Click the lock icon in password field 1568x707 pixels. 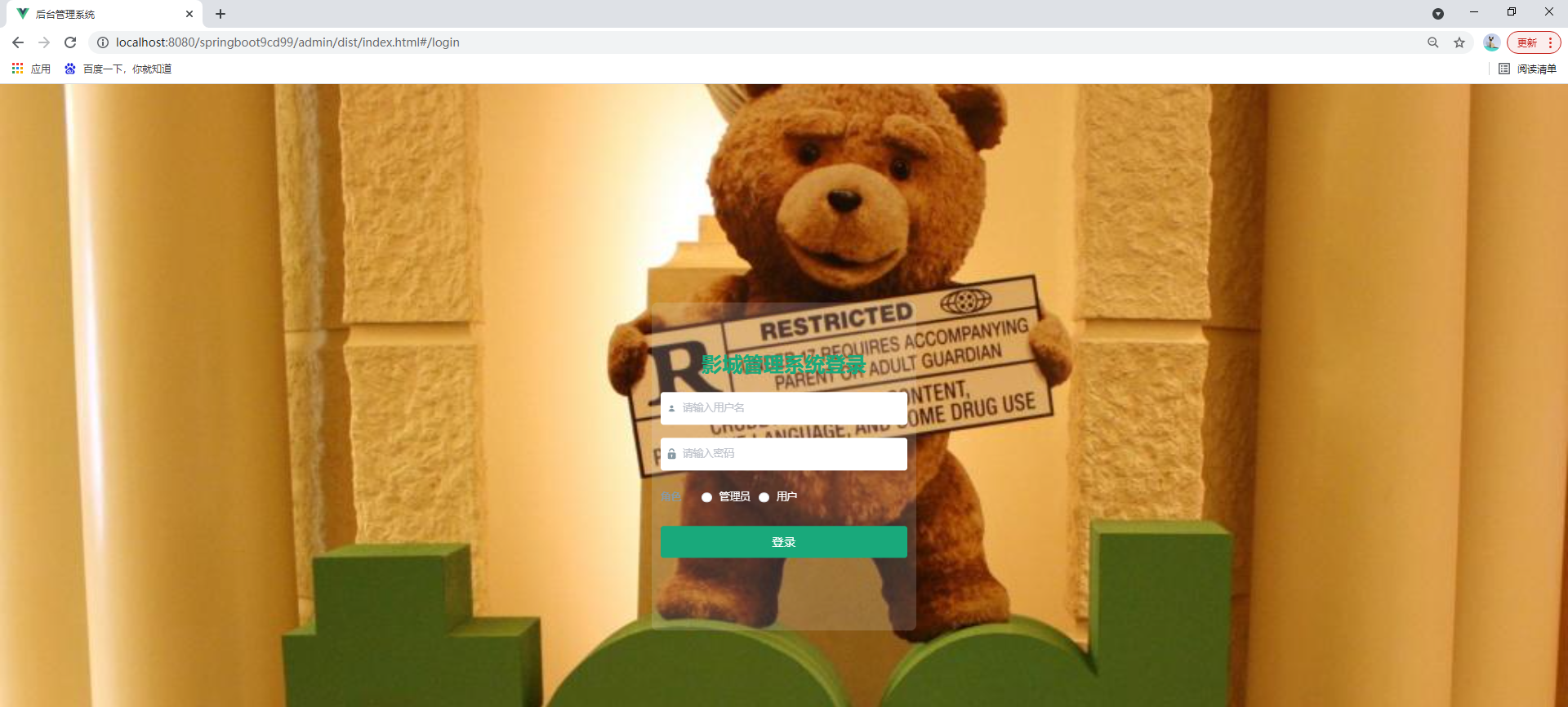(x=671, y=454)
